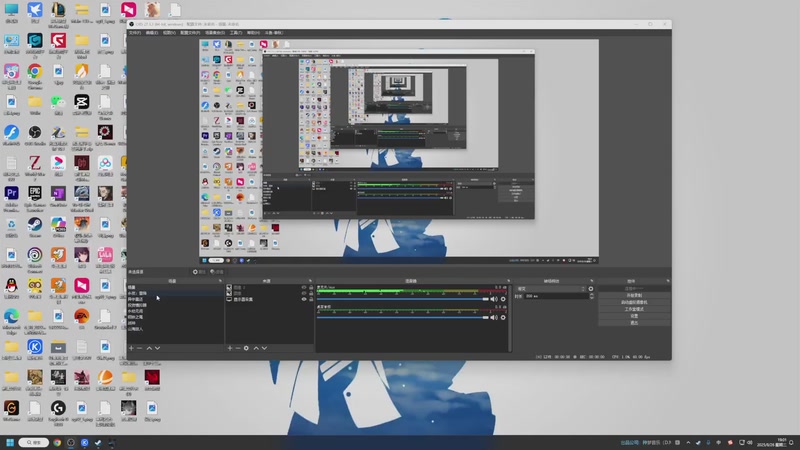Open the 场景集合 (Scene Collection) menu in OBS
The height and width of the screenshot is (450, 800).
tap(215, 33)
